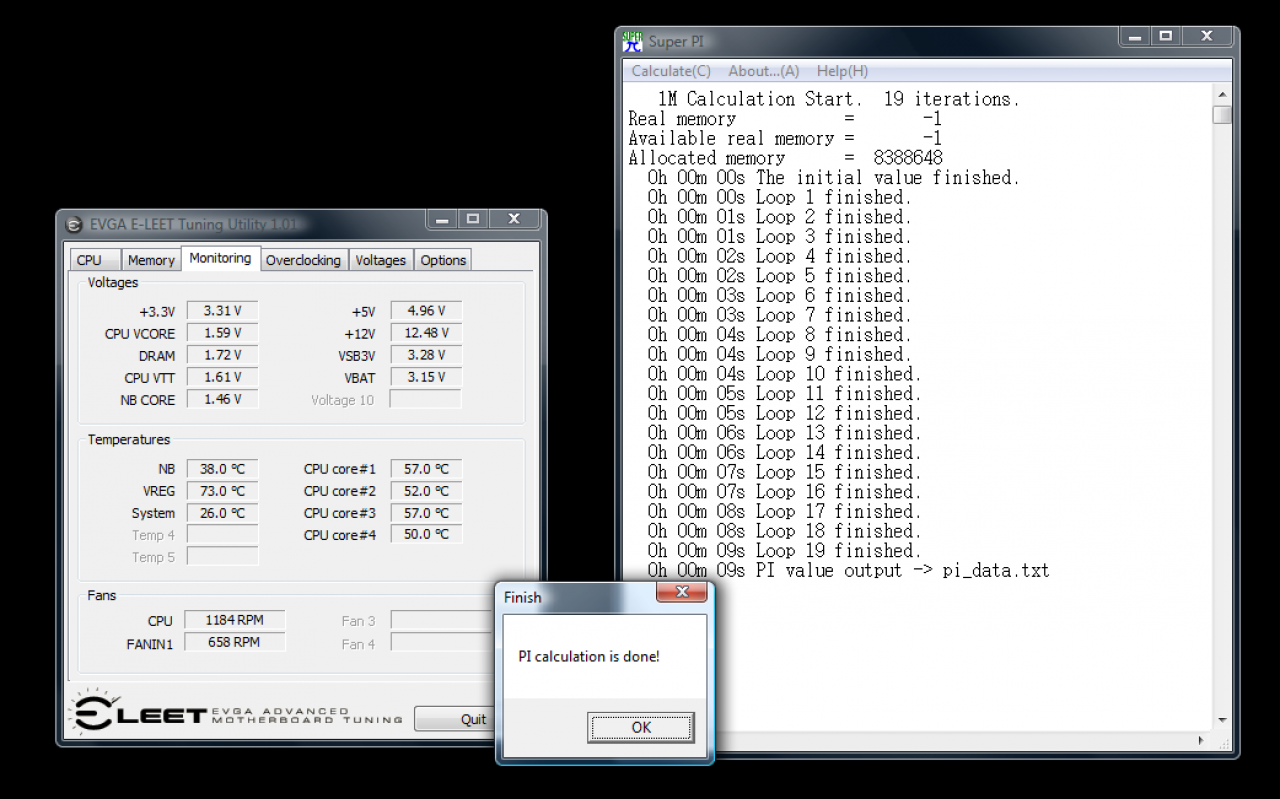Click the 'Loop 10 finished.' line
Viewport: 1280px width, 799px height.
(x=784, y=374)
